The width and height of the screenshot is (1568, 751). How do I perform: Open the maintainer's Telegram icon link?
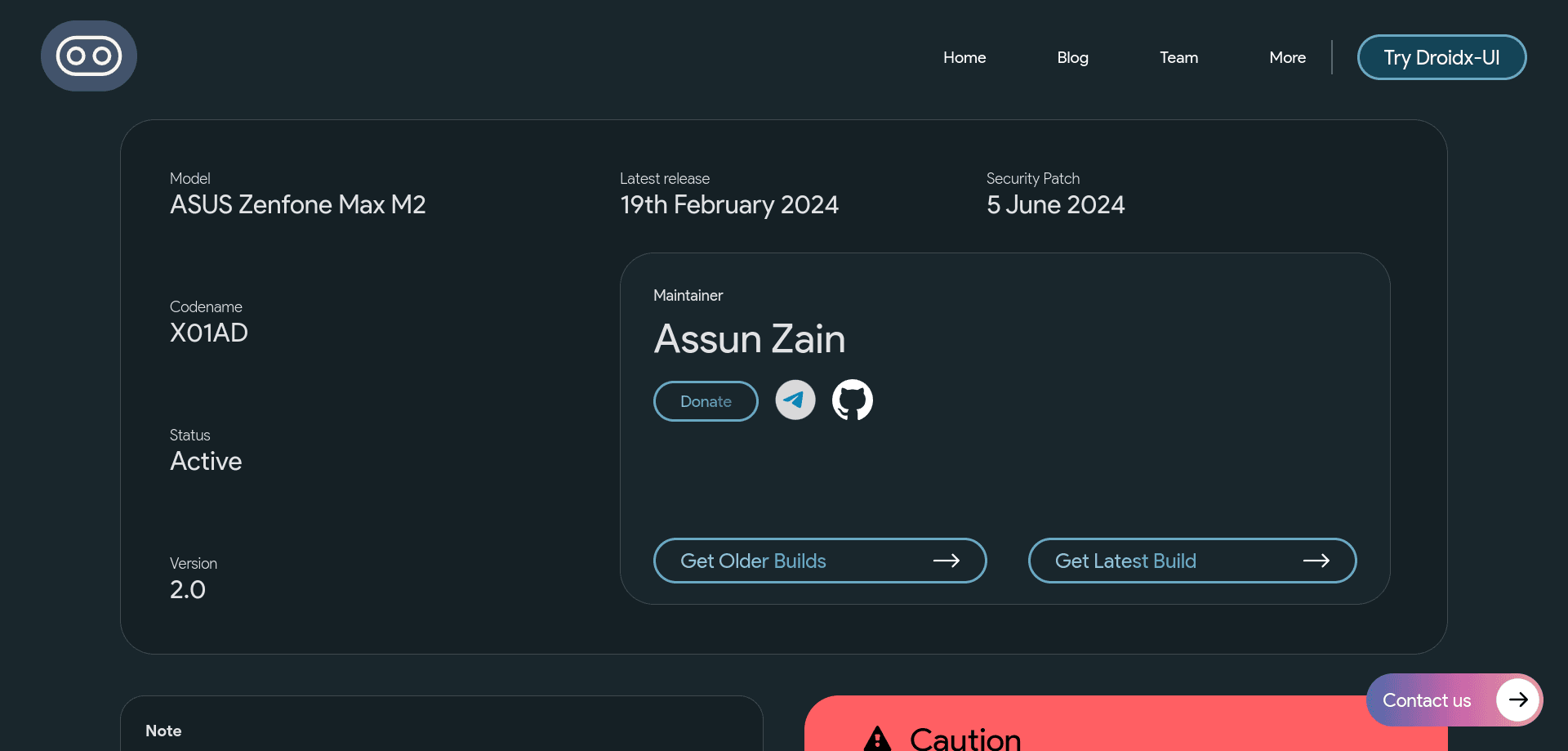click(x=795, y=400)
